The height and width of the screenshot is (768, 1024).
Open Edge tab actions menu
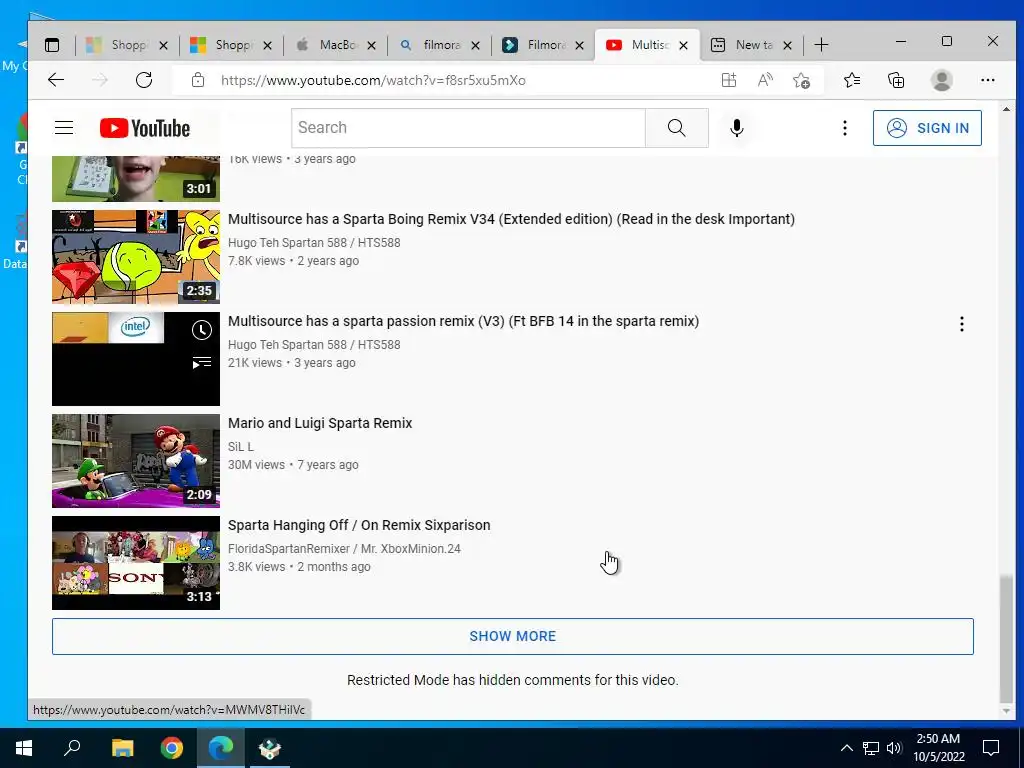coord(52,45)
